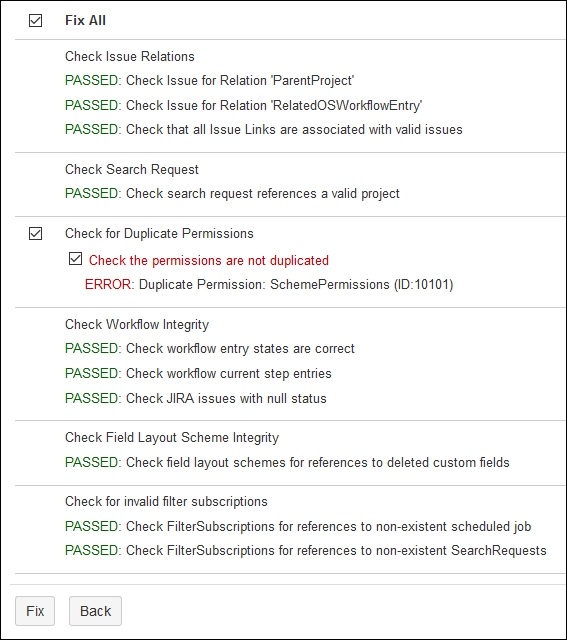Image resolution: width=567 pixels, height=640 pixels.
Task: Uncheck the Fix All checkbox
Action: tap(36, 20)
